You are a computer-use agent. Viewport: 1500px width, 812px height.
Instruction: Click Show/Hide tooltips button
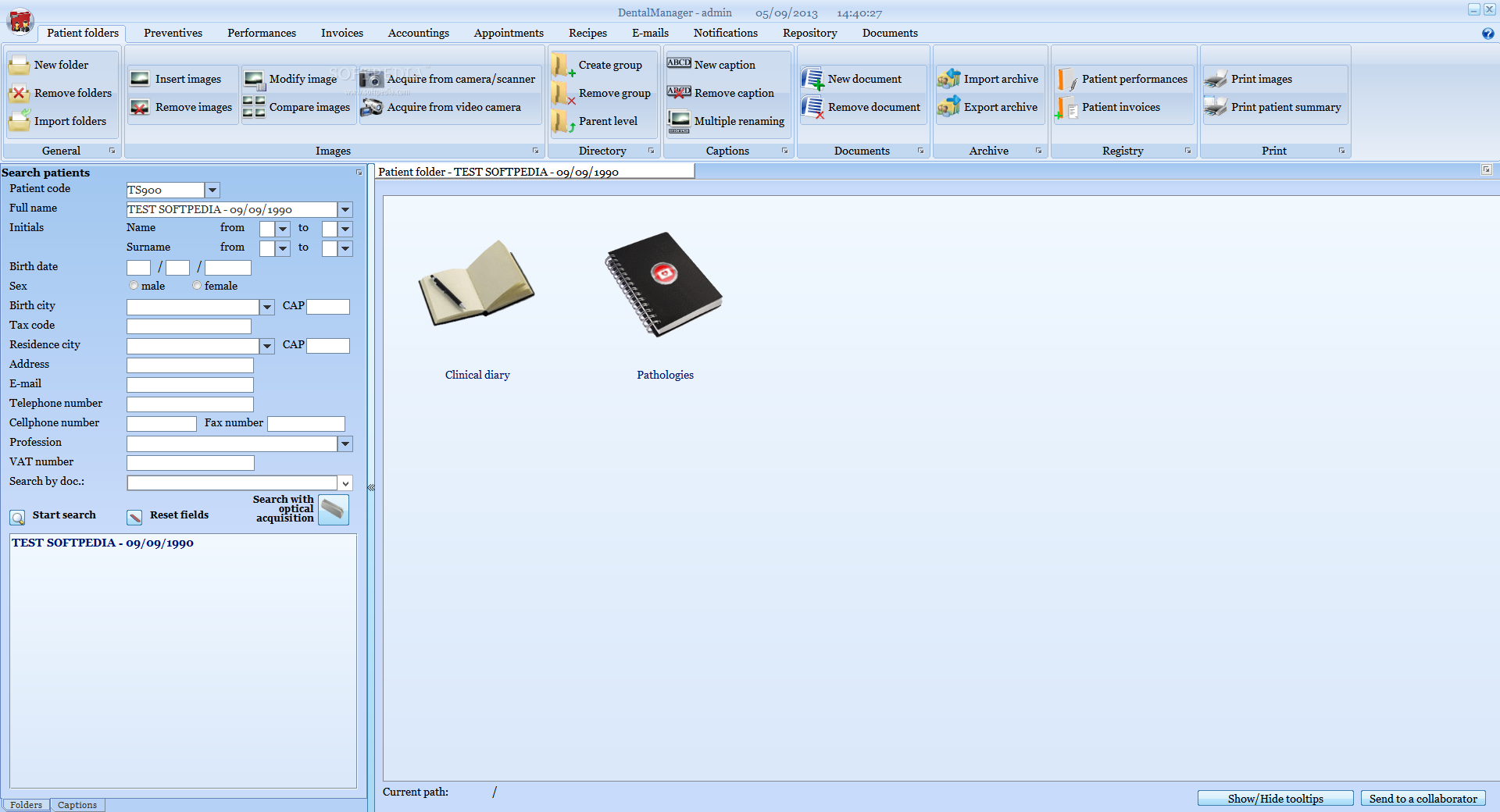(1275, 799)
